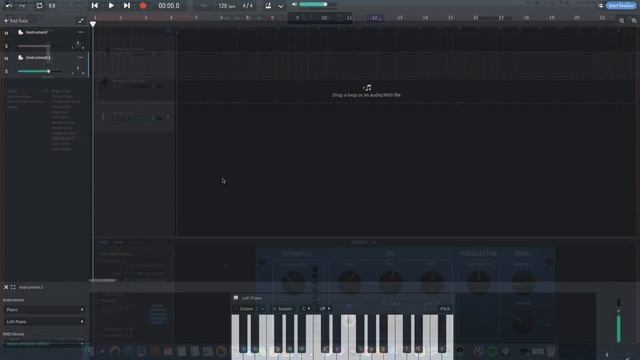Click bar 3 on the timeline ruler
640x360 pixels.
tap(146, 18)
